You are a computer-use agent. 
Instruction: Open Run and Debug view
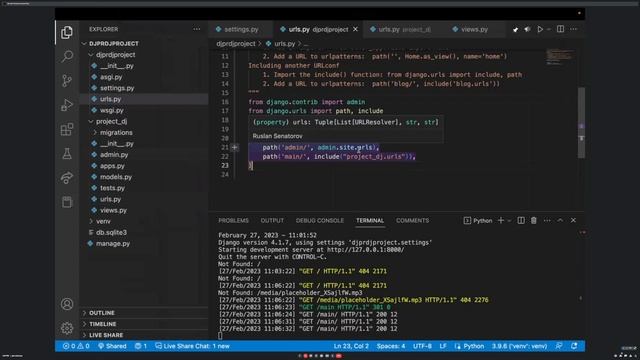(67, 105)
